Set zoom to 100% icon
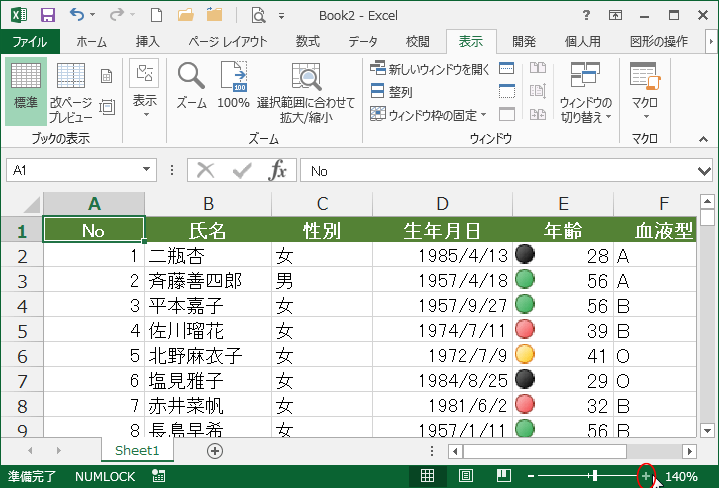 tap(233, 85)
